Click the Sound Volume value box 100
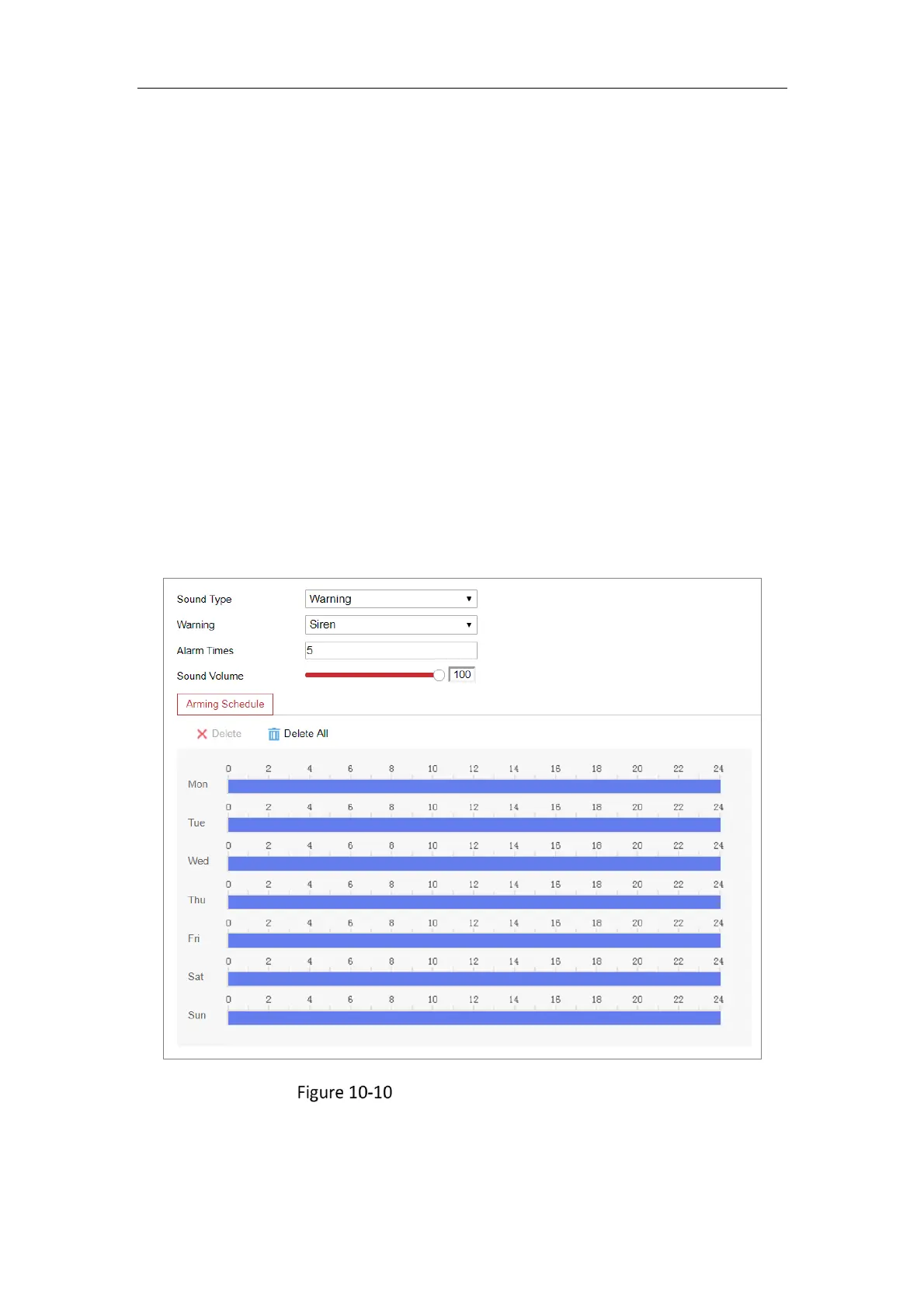This screenshot has width=924, height=1308. [462, 674]
